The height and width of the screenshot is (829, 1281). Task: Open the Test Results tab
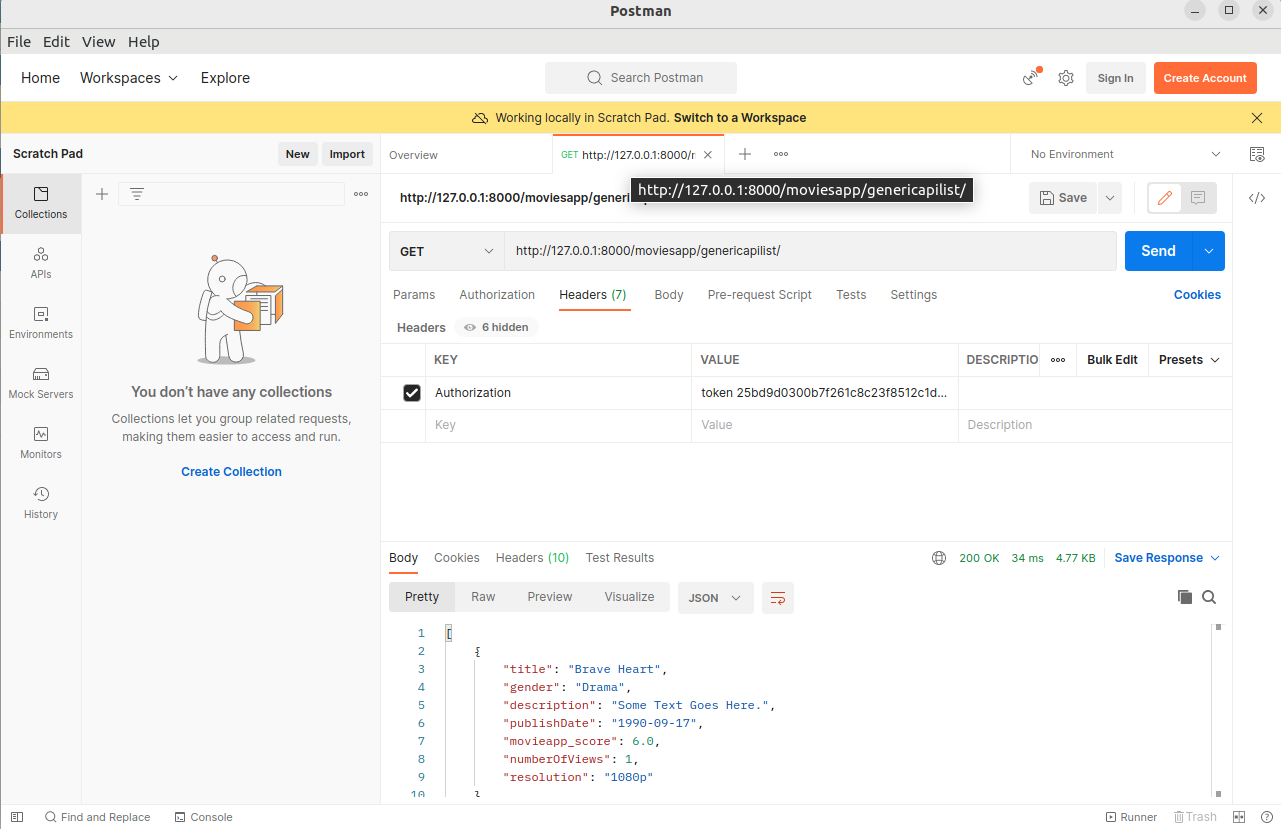(x=620, y=558)
